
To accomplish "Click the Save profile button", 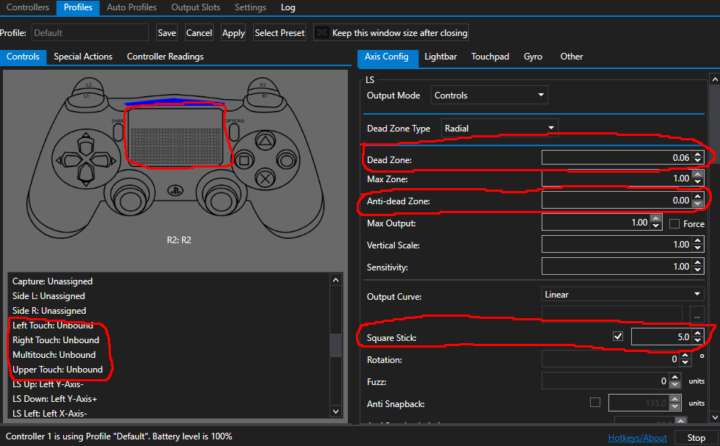I will (x=167, y=33).
